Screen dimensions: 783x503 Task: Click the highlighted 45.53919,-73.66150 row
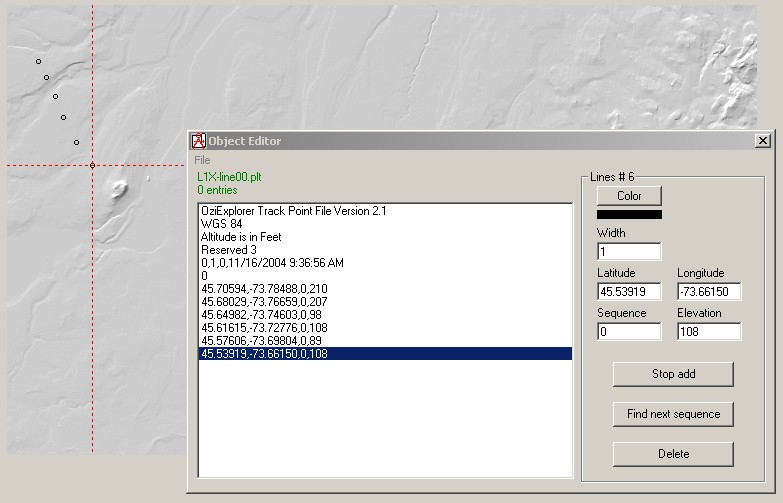click(264, 354)
